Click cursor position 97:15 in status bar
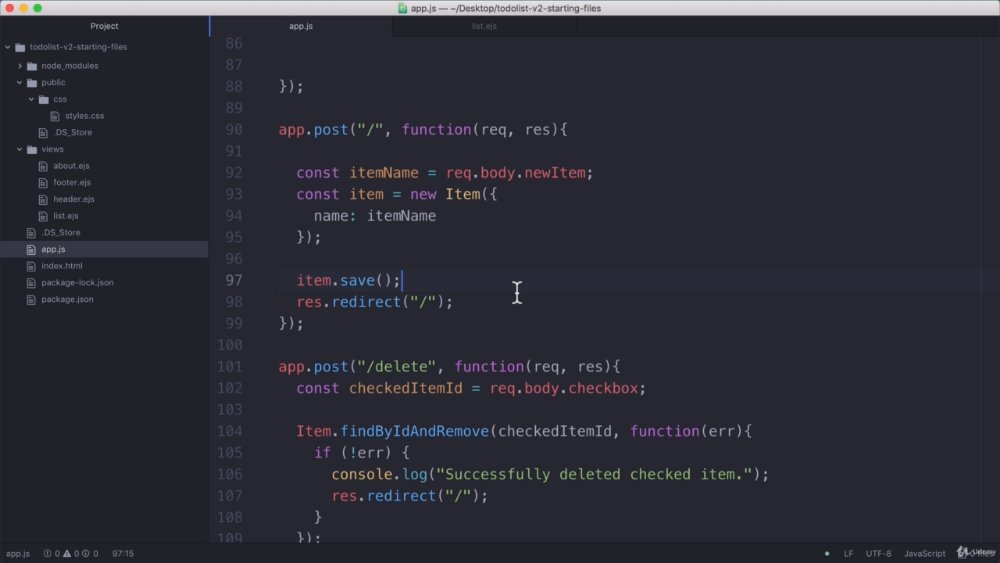 [123, 553]
